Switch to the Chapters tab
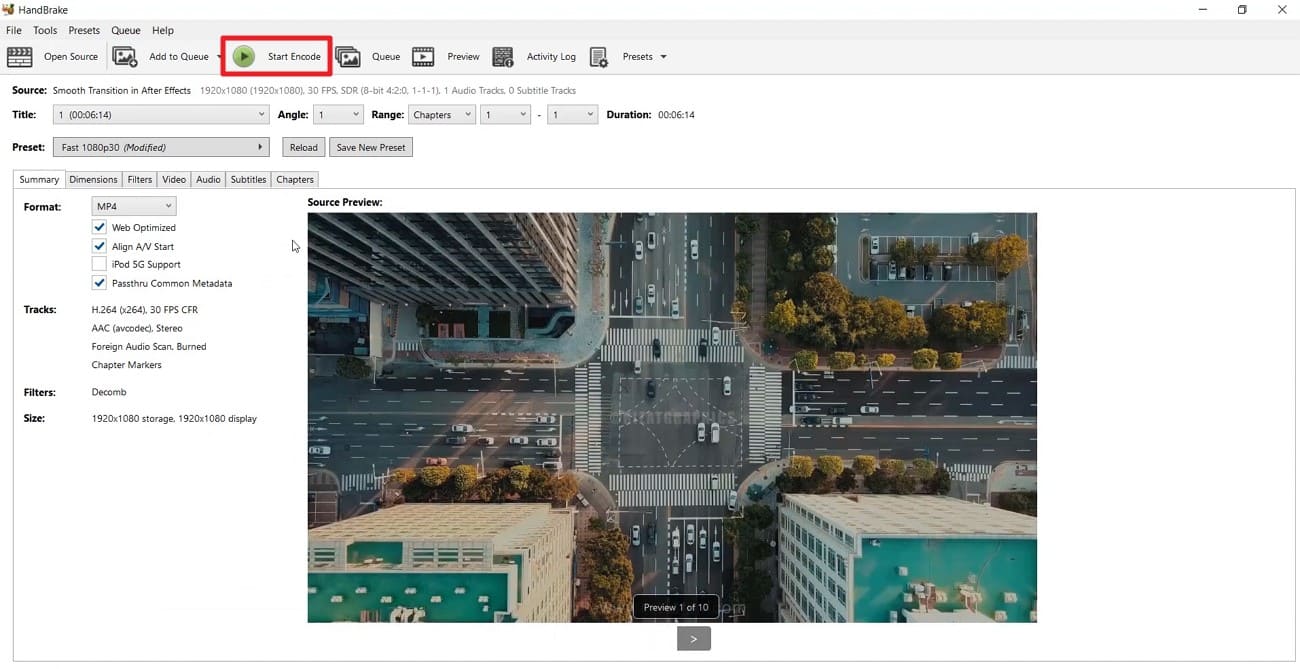Viewport: 1300px width, 669px height. tap(295, 180)
